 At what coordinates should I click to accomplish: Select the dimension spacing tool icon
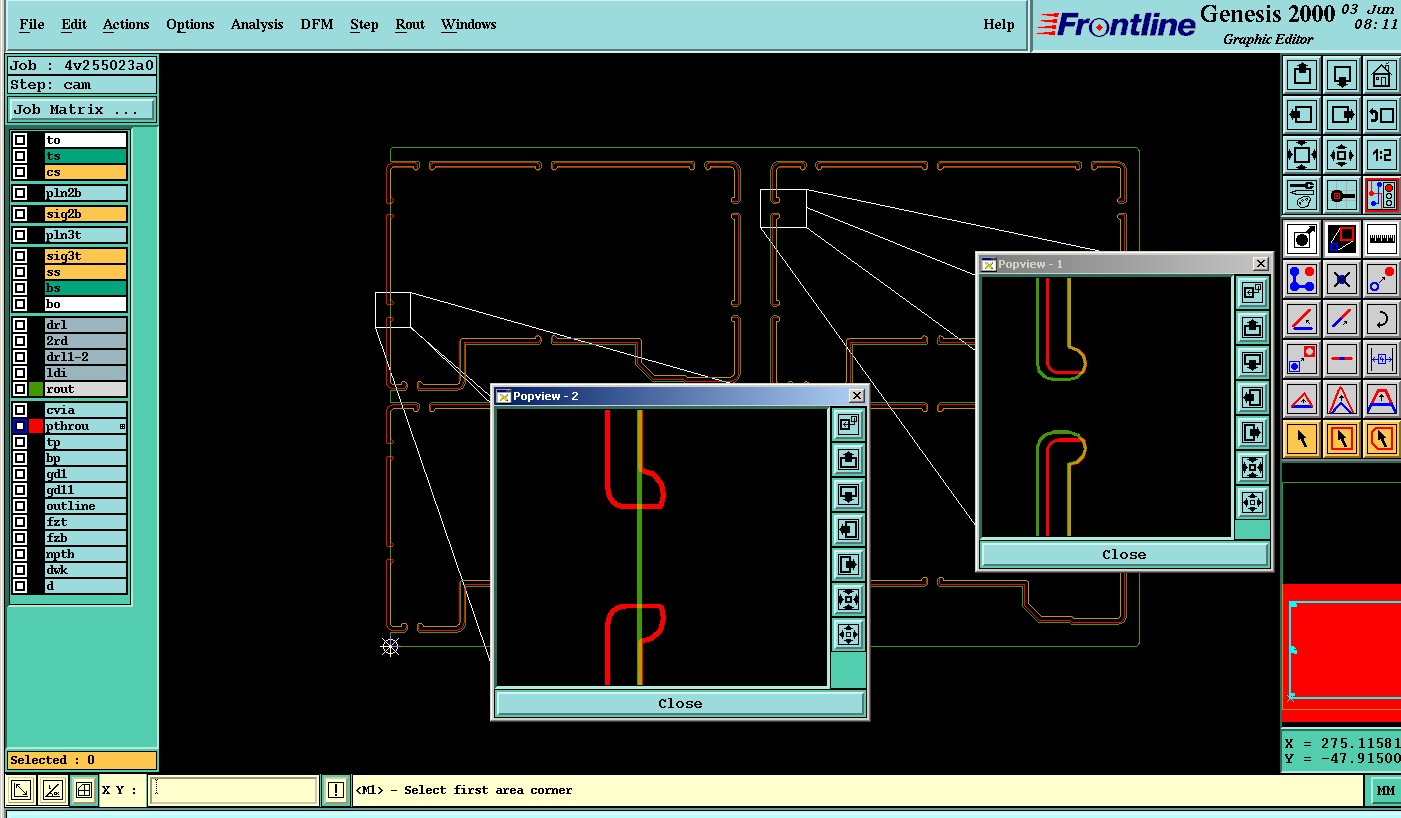[x=1381, y=359]
